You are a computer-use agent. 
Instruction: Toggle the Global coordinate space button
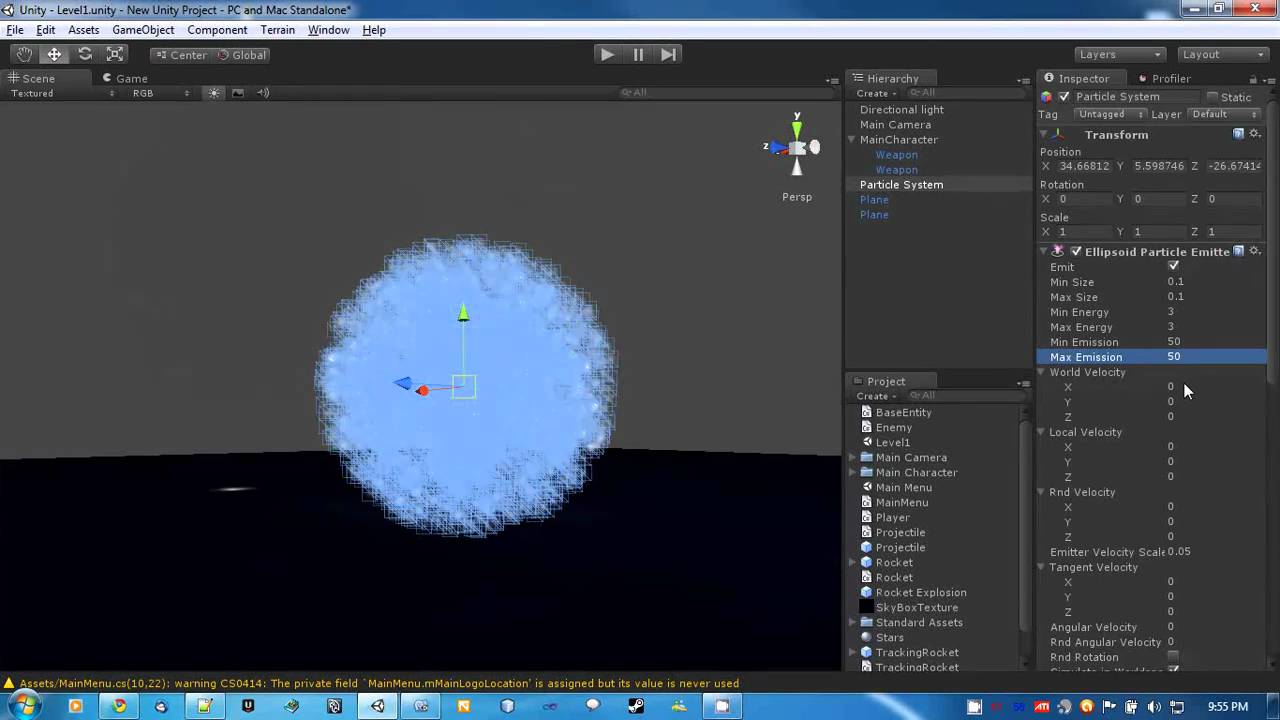pos(242,55)
